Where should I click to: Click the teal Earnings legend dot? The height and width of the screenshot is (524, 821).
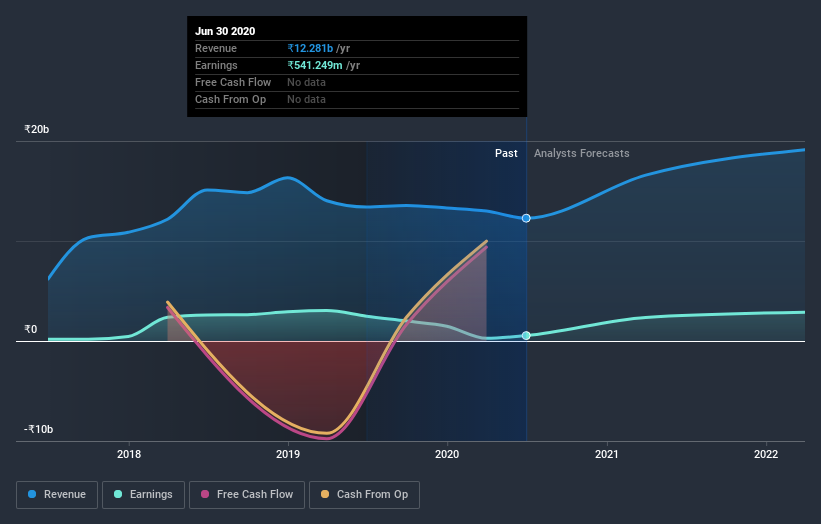tap(118, 494)
